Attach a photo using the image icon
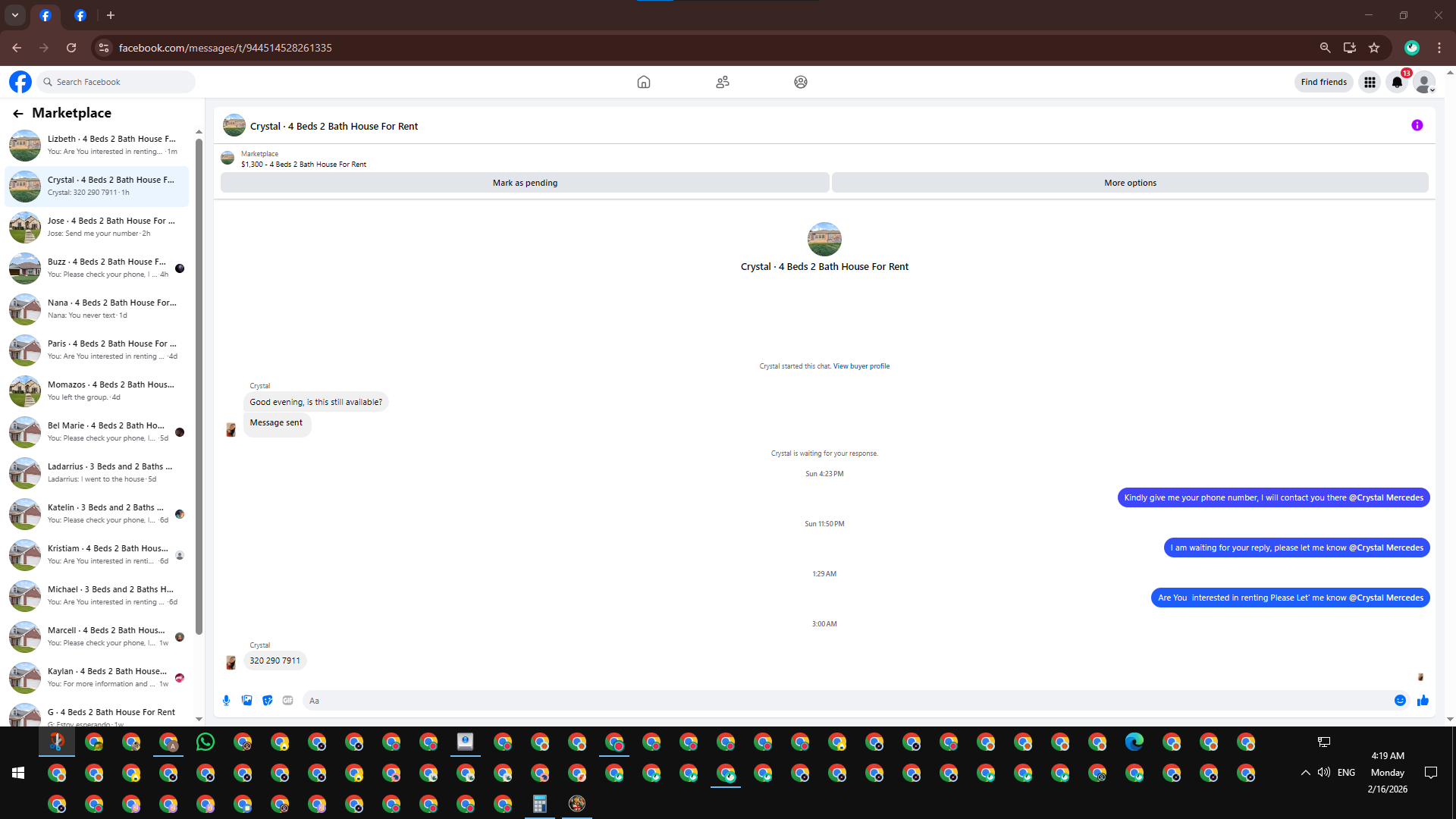Viewport: 1456px width, 819px height. coord(246,701)
